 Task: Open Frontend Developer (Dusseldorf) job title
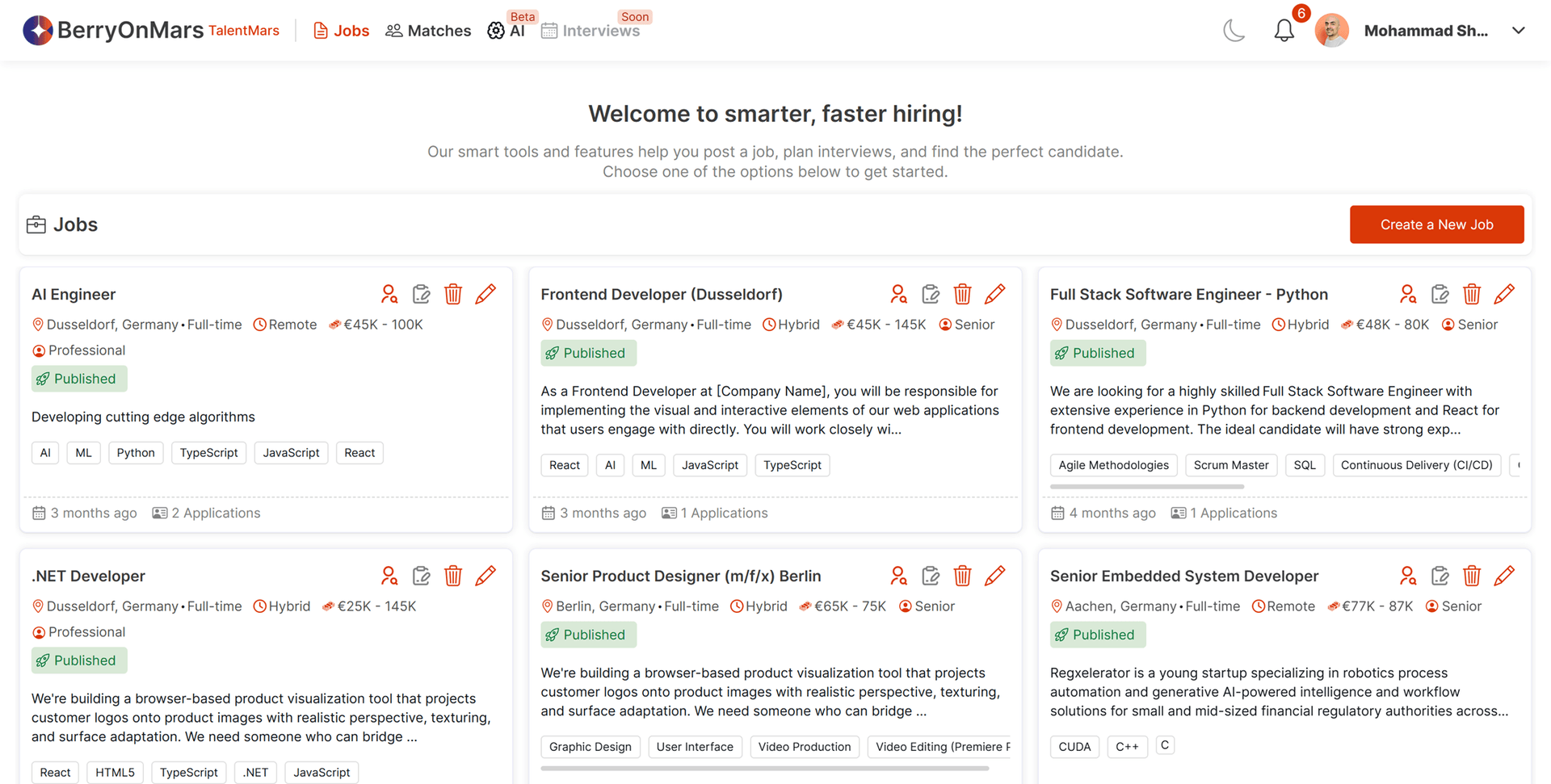point(662,295)
